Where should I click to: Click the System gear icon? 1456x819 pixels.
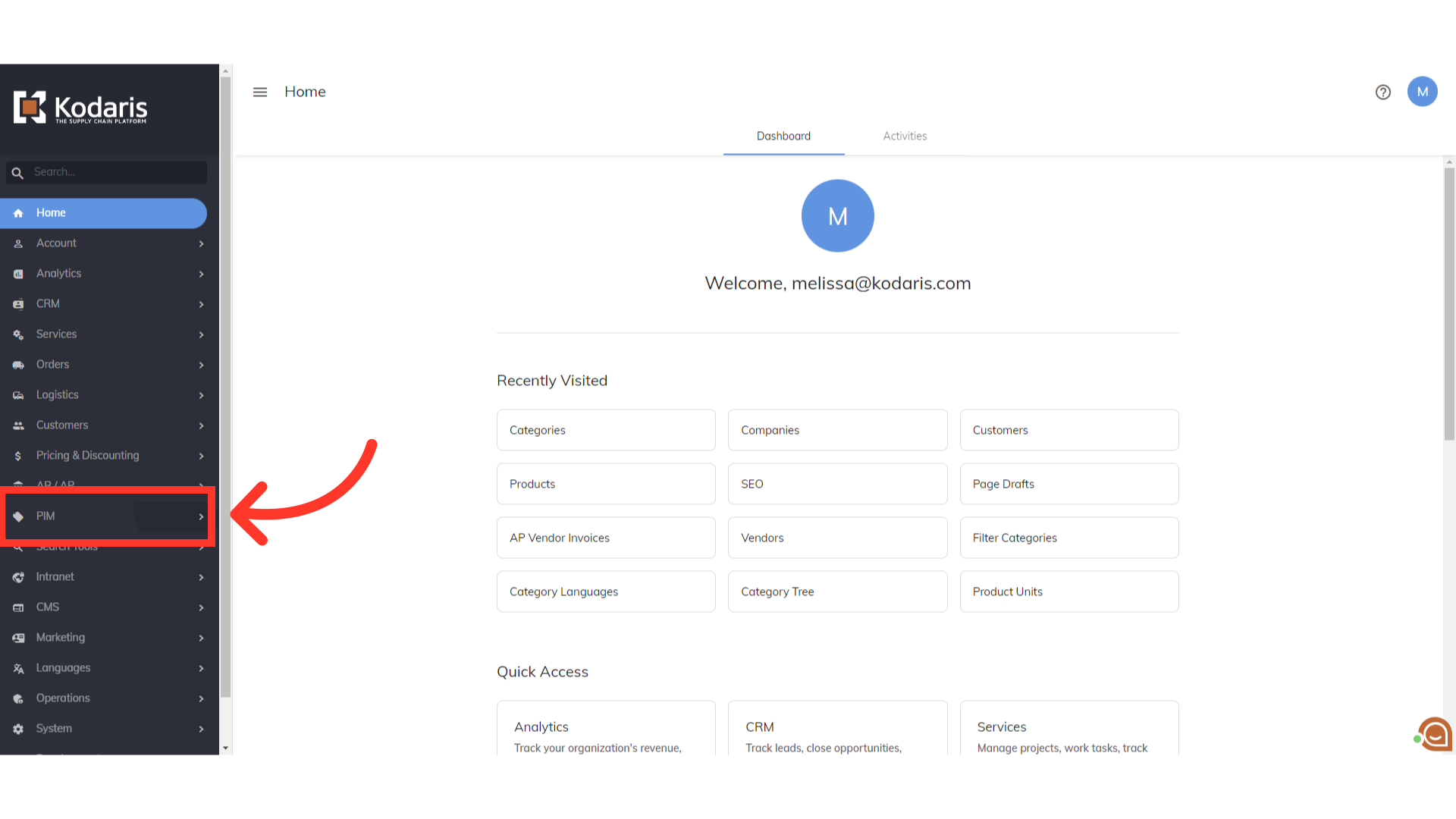coord(18,729)
